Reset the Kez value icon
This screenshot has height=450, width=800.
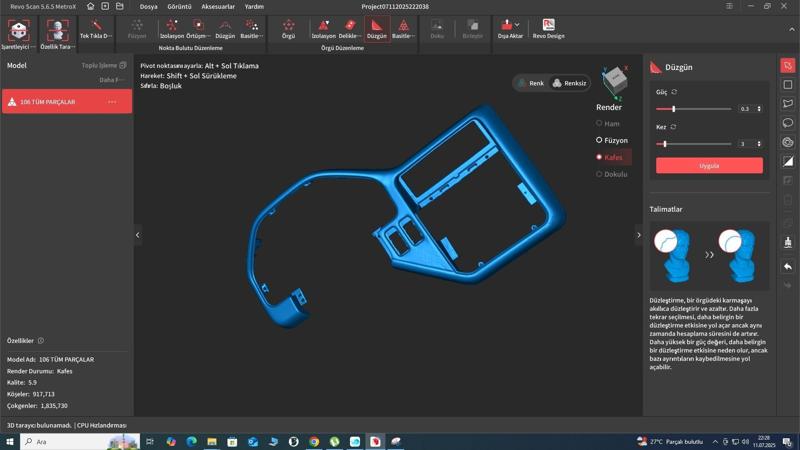click(x=673, y=127)
